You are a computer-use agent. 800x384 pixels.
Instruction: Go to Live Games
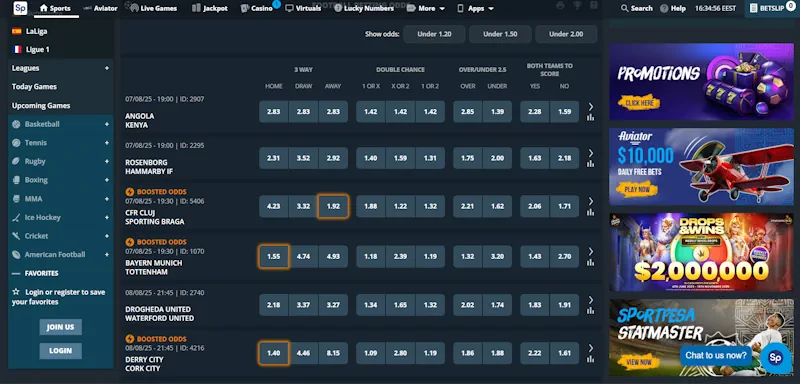click(154, 8)
